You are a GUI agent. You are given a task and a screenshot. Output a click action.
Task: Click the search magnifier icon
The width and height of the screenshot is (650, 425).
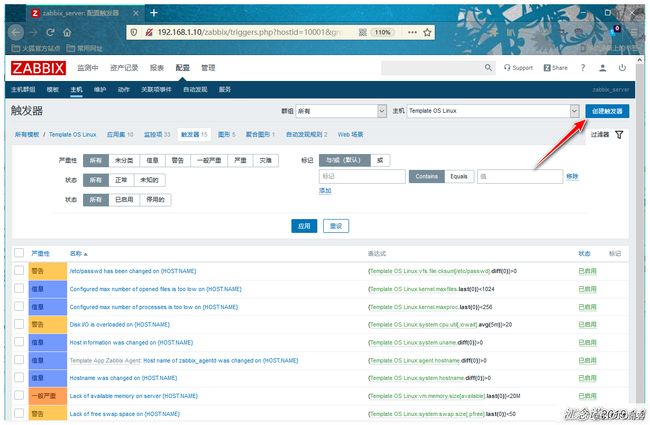click(x=488, y=68)
